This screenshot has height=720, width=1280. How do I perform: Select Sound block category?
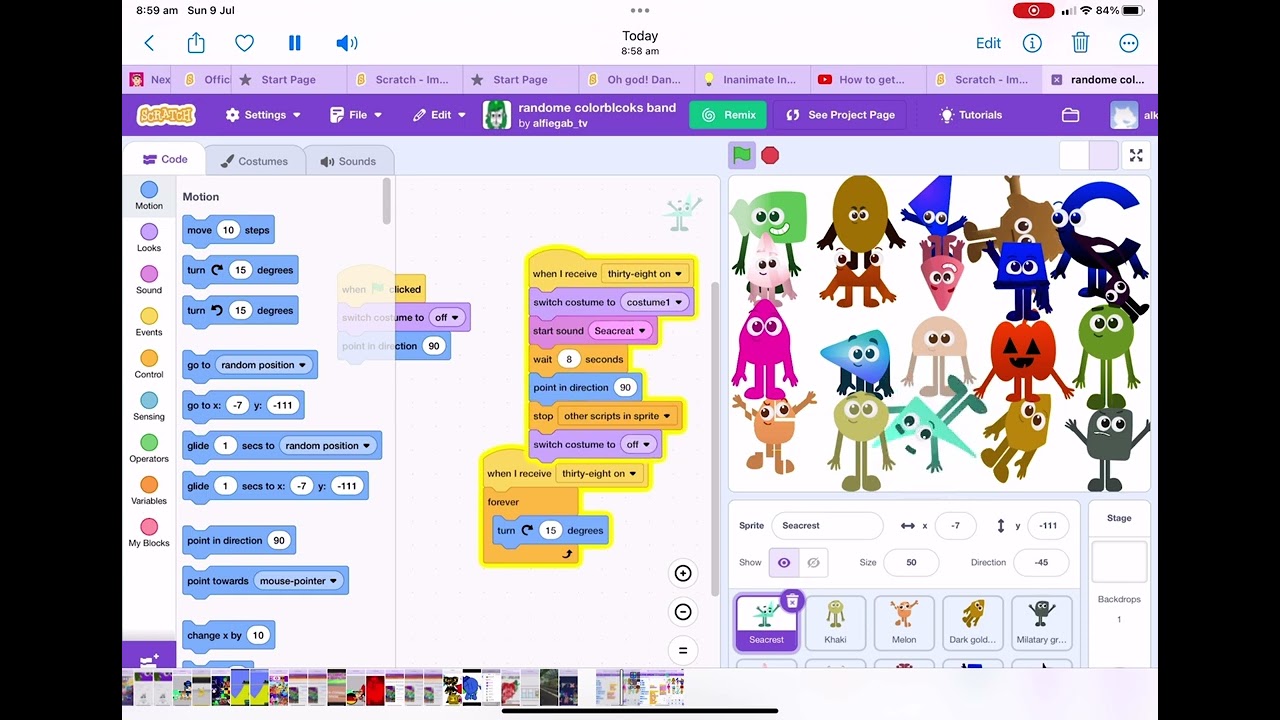tap(149, 280)
